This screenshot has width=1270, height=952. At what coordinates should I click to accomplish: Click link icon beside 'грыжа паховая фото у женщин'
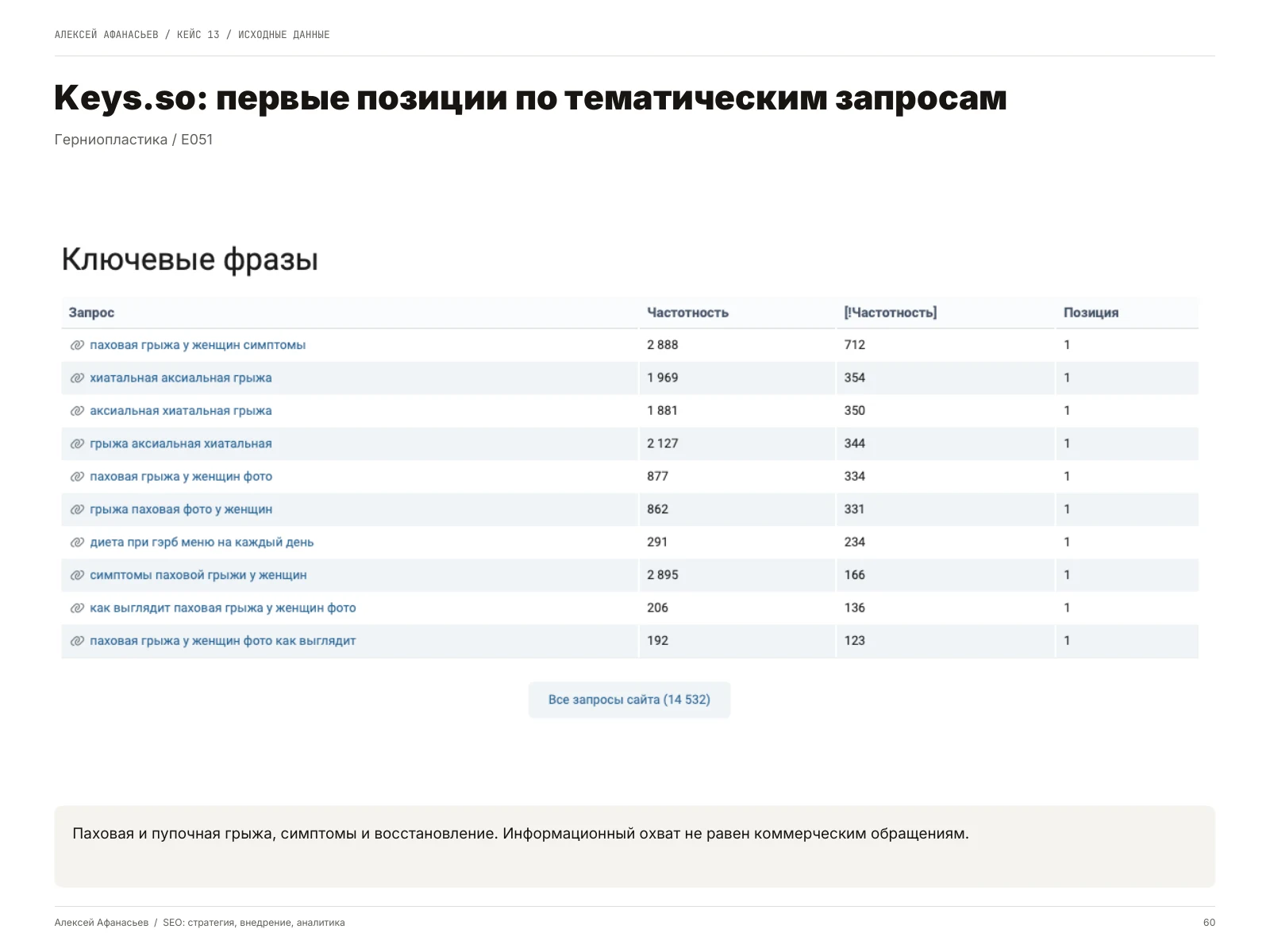(x=77, y=509)
